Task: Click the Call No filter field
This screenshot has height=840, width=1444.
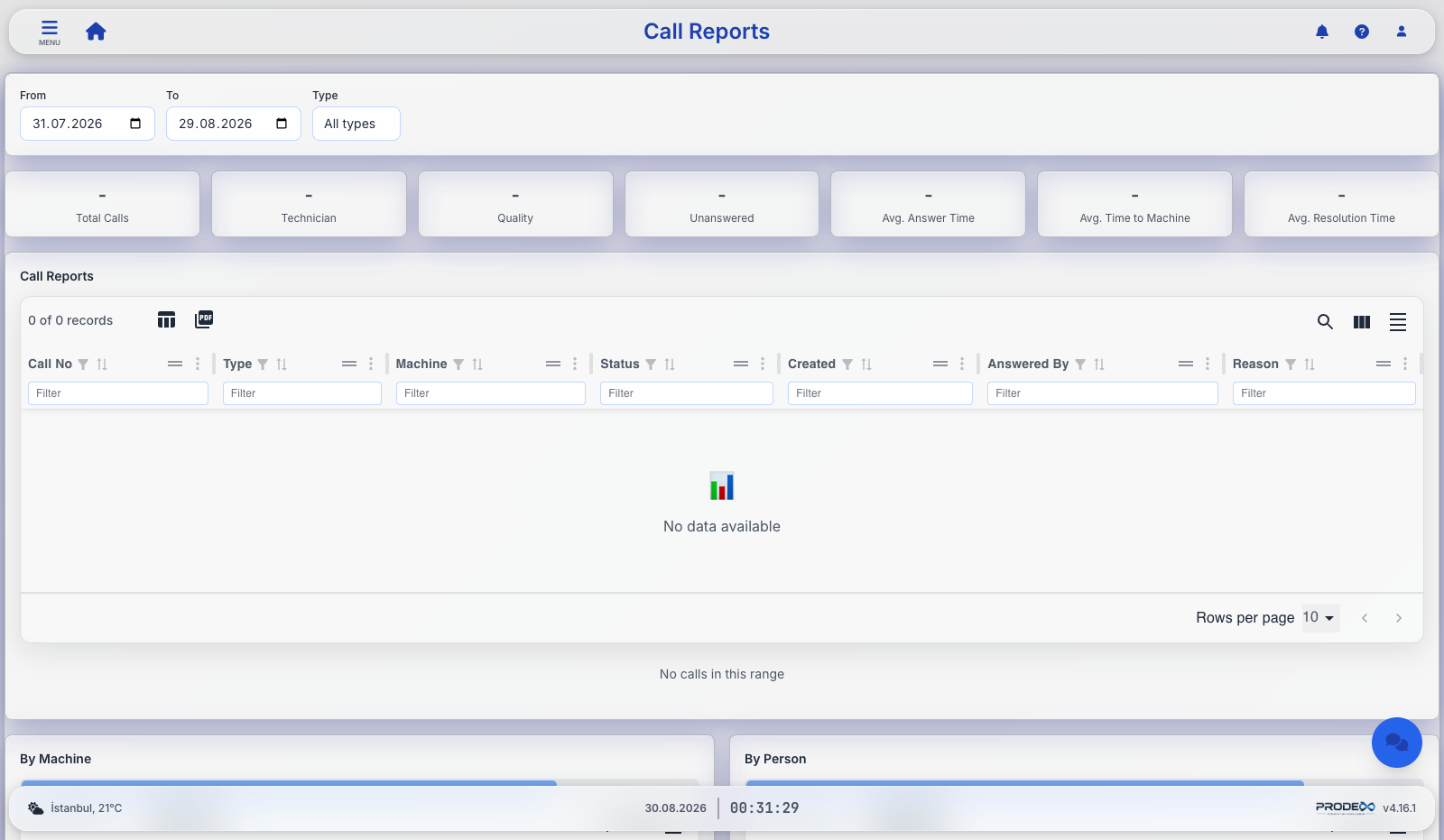Action: (x=118, y=393)
